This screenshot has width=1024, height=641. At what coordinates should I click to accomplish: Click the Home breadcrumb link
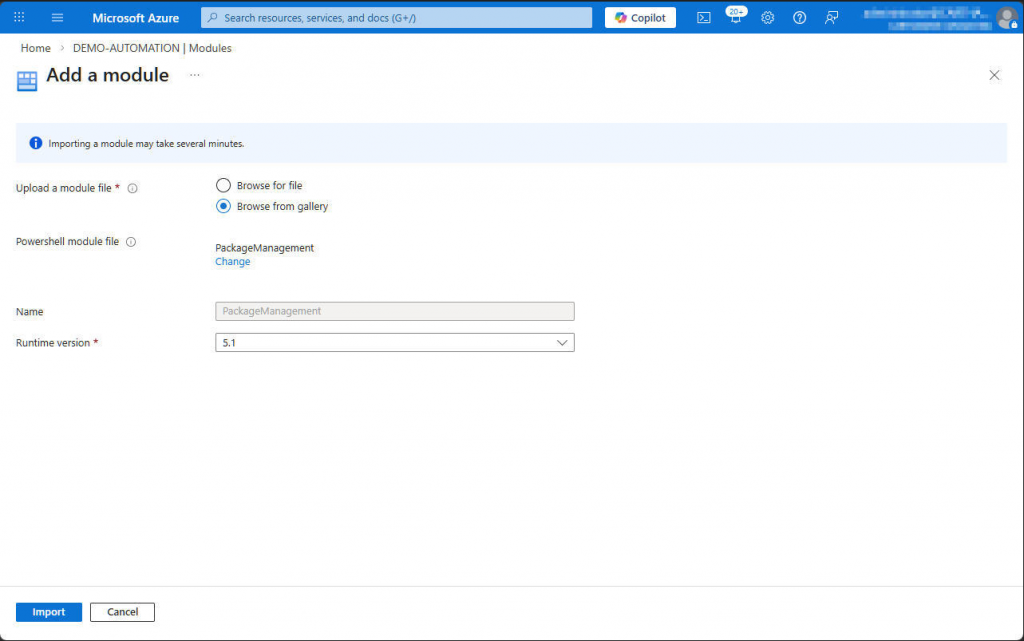pyautogui.click(x=35, y=47)
